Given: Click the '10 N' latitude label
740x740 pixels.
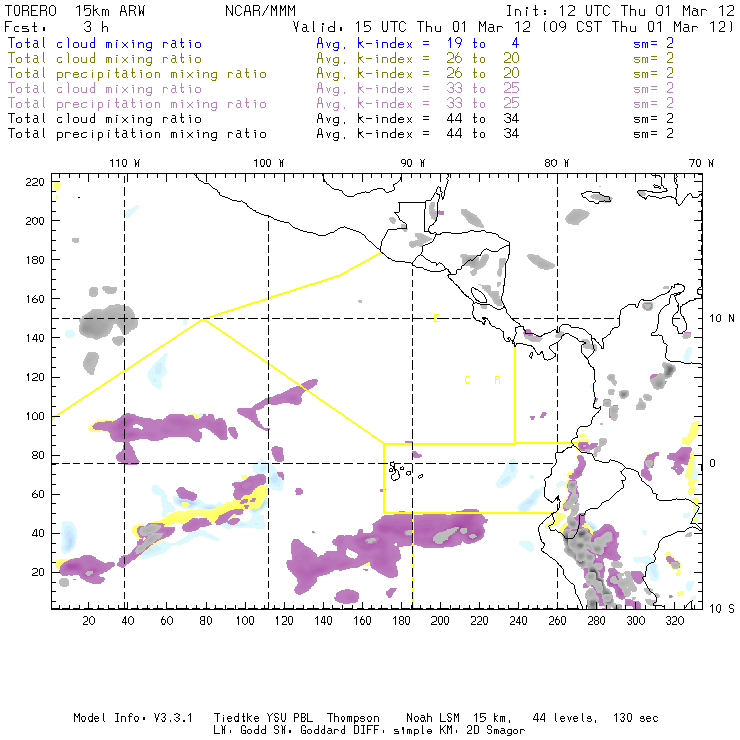Looking at the screenshot, I should [722, 319].
